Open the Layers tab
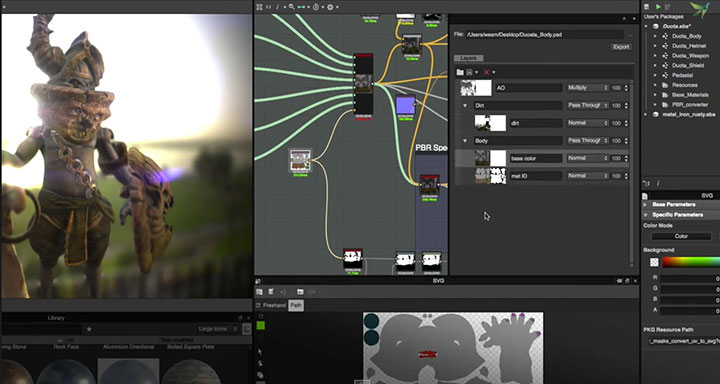Image resolution: width=720 pixels, height=384 pixels. tap(468, 58)
